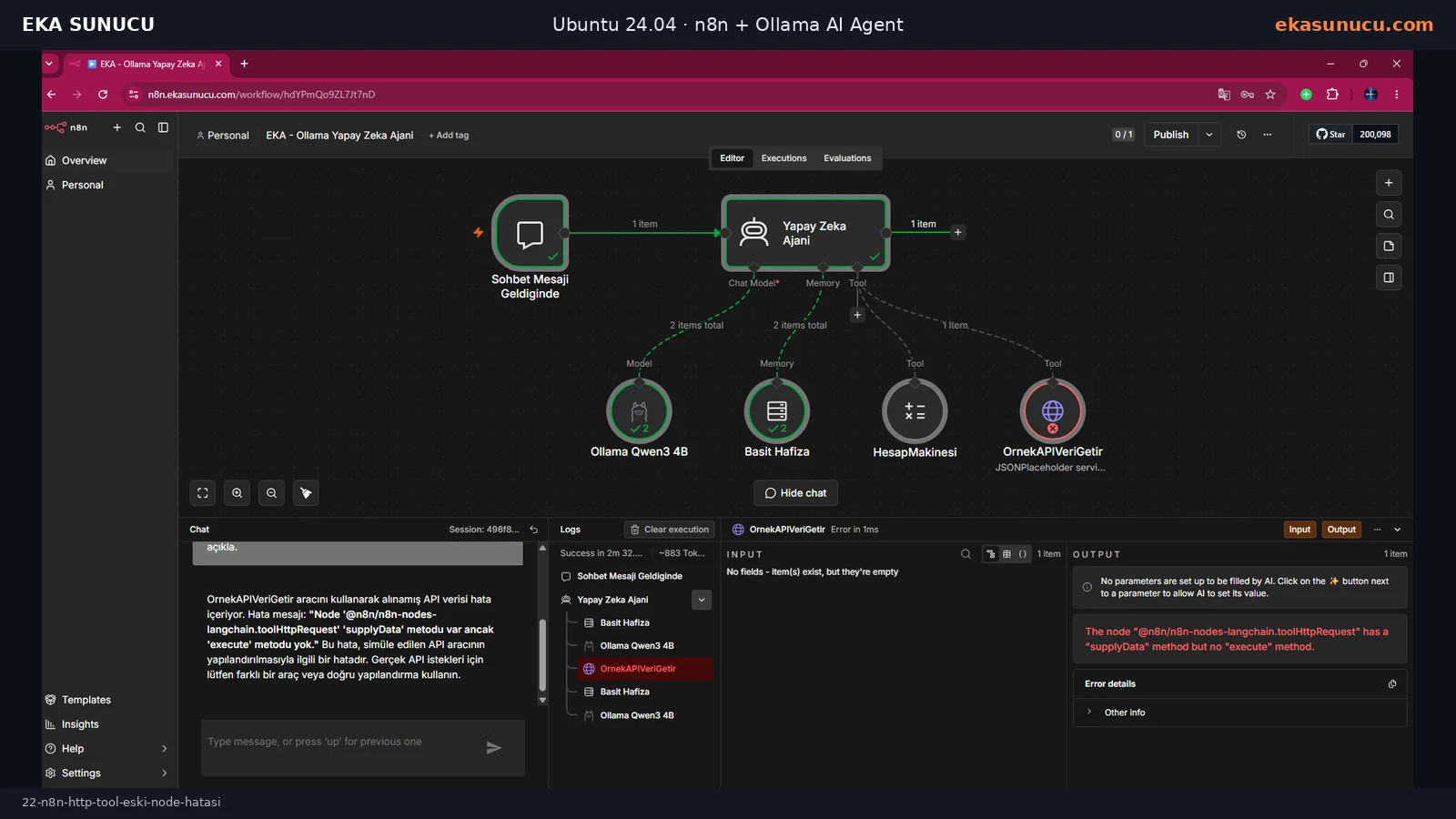The image size is (1456, 819).
Task: Click the Publish button
Action: pos(1171,135)
